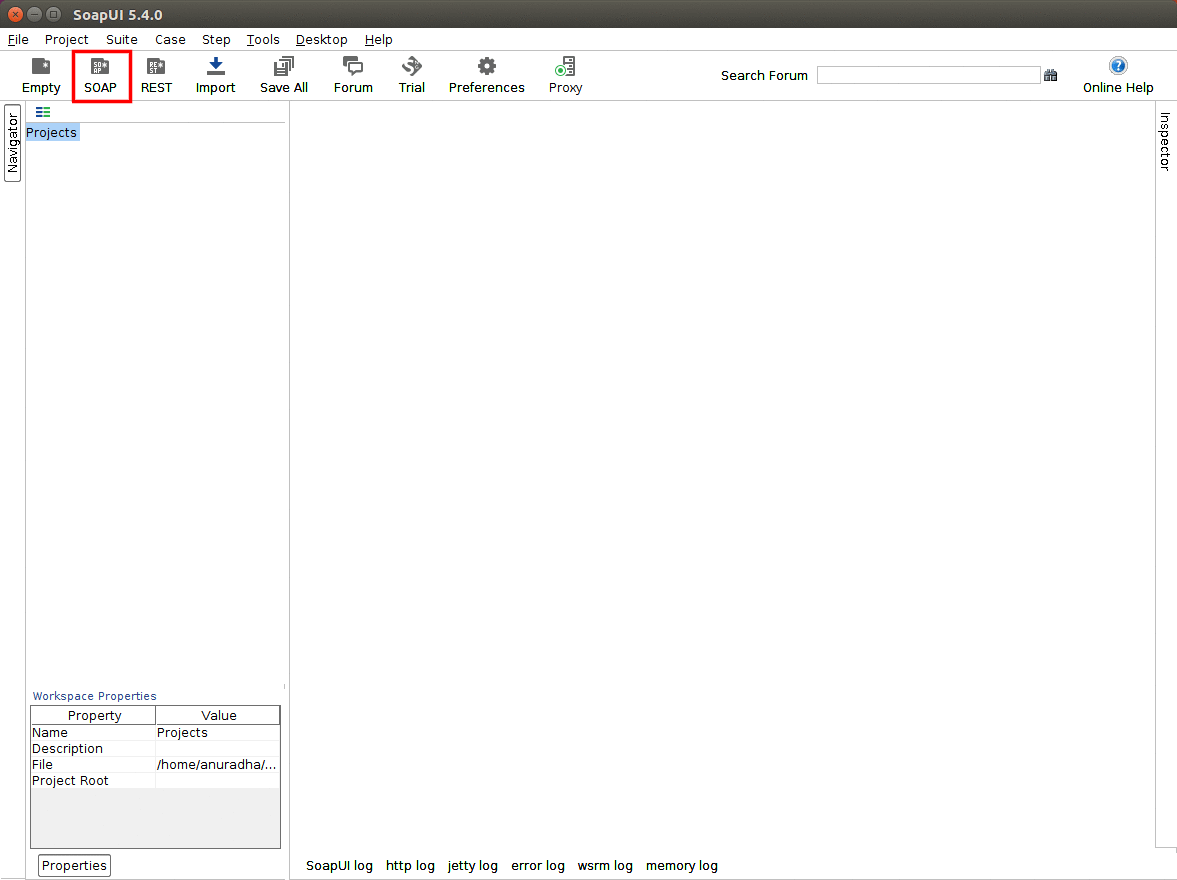The image size is (1177, 880).
Task: Toggle the Navigator side tab
Action: click(12, 143)
